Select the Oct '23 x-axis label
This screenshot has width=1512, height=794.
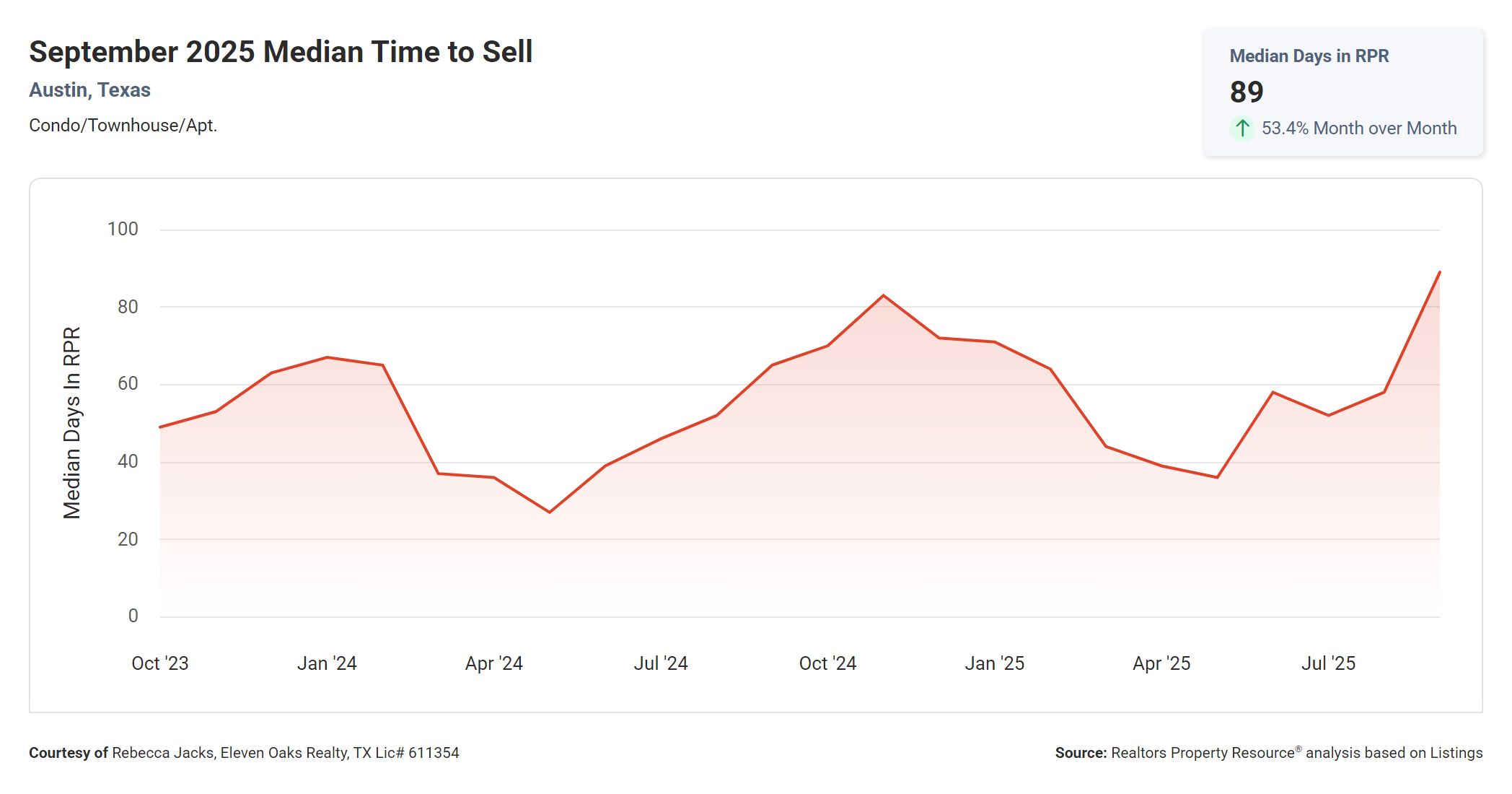click(159, 663)
